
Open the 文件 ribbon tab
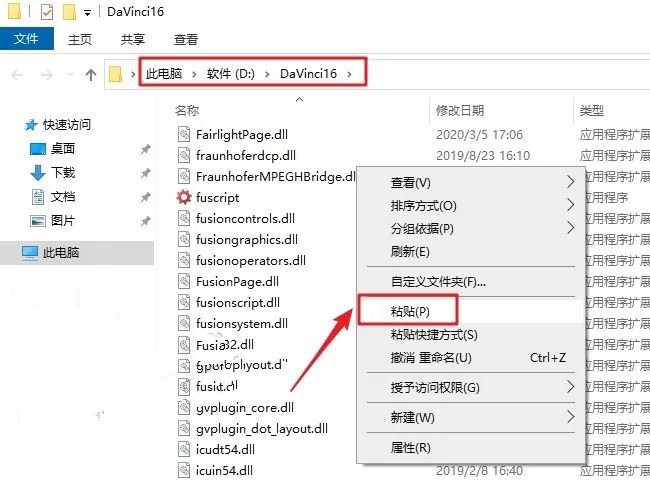(x=27, y=39)
